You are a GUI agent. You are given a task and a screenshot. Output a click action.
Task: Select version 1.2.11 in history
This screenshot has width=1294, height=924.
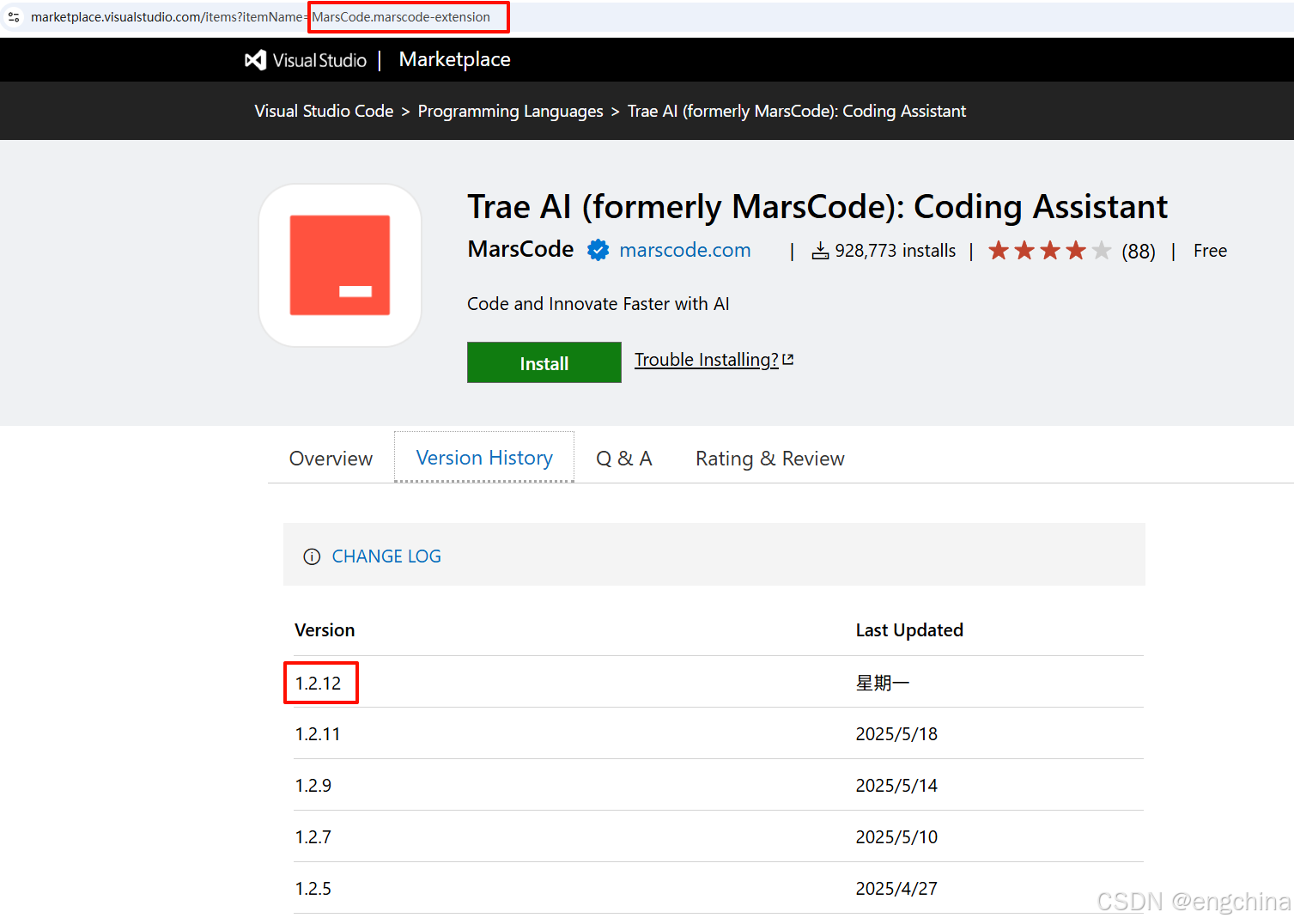coord(318,734)
